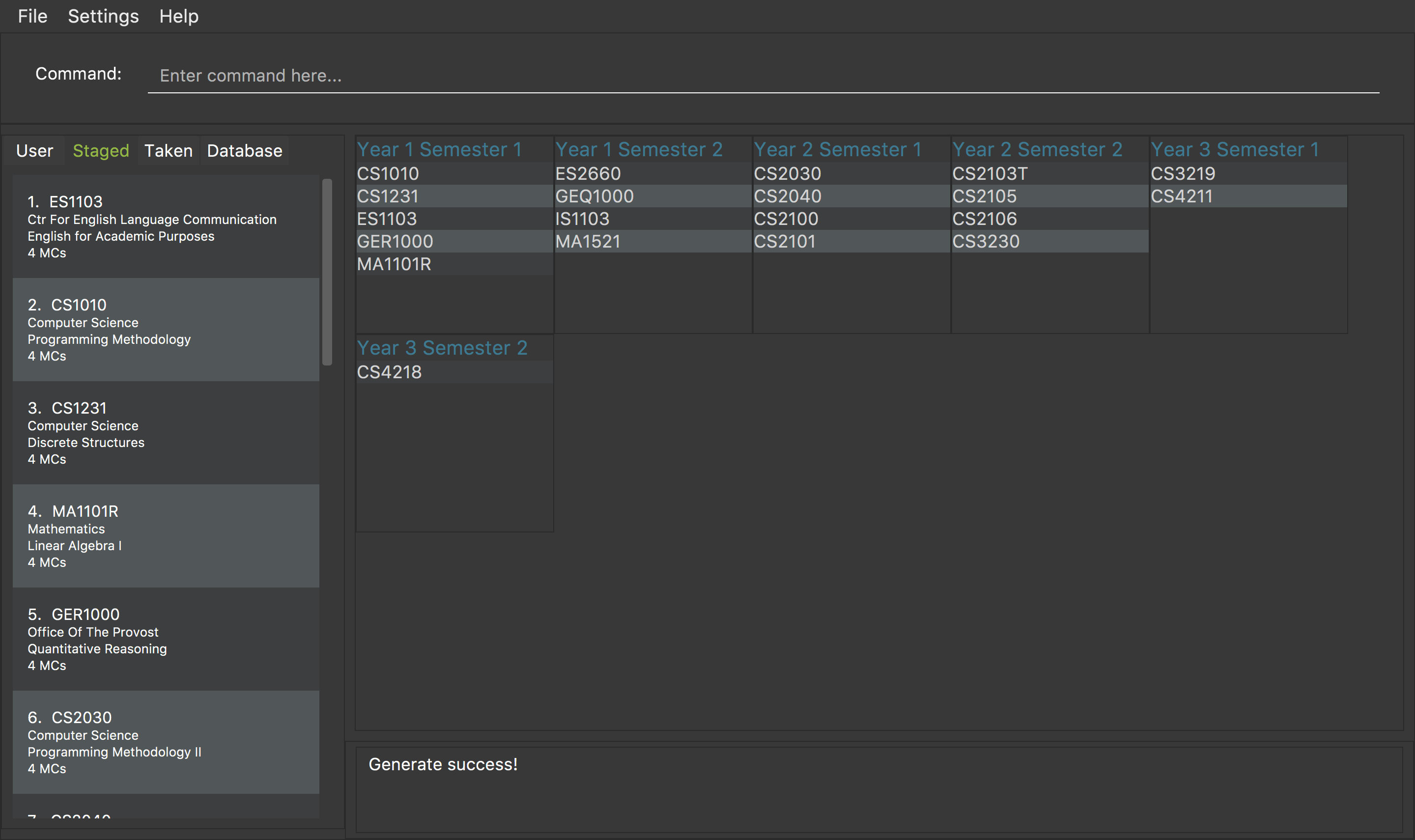Screen dimensions: 1415x840
Task: Select the ES1103 module card in list
Action: click(x=166, y=226)
